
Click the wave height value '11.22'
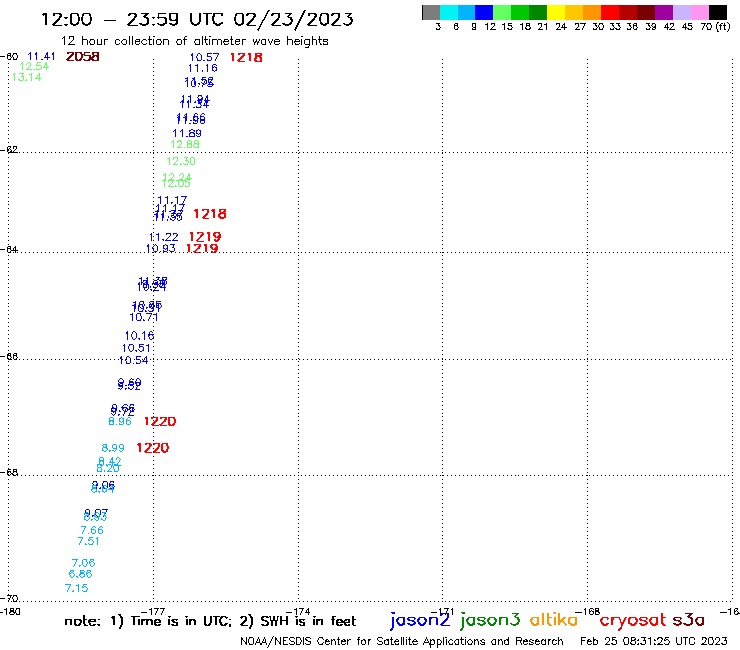point(164,237)
